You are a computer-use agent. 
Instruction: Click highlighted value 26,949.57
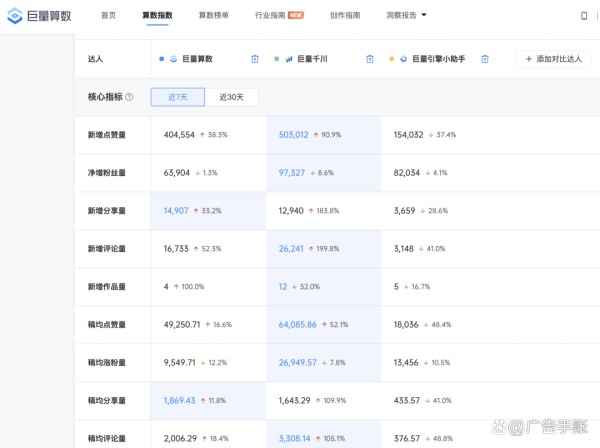[x=297, y=362]
